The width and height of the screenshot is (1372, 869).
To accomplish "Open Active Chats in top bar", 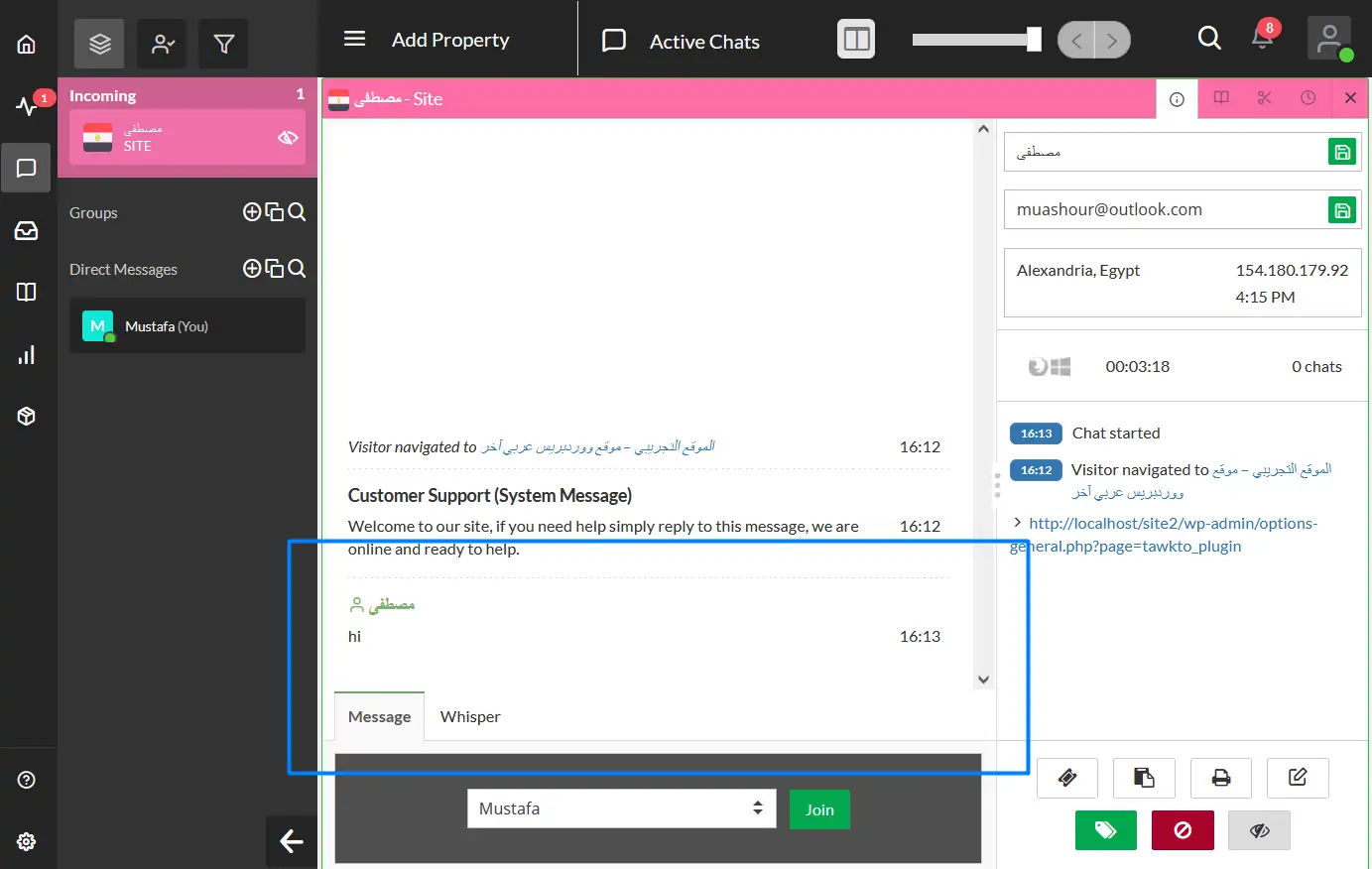I will pyautogui.click(x=704, y=42).
